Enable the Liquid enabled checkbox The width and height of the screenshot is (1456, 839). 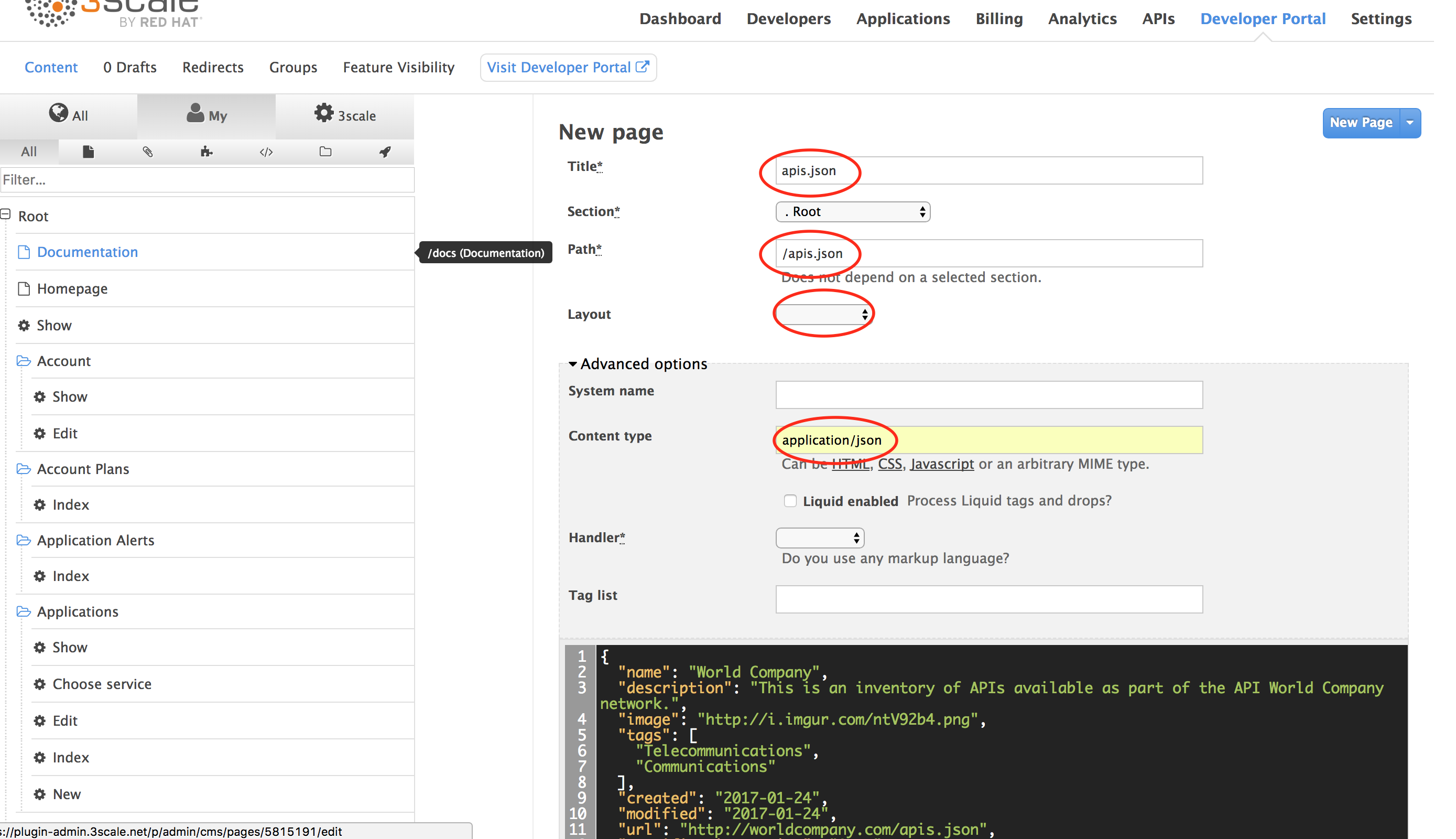[790, 501]
